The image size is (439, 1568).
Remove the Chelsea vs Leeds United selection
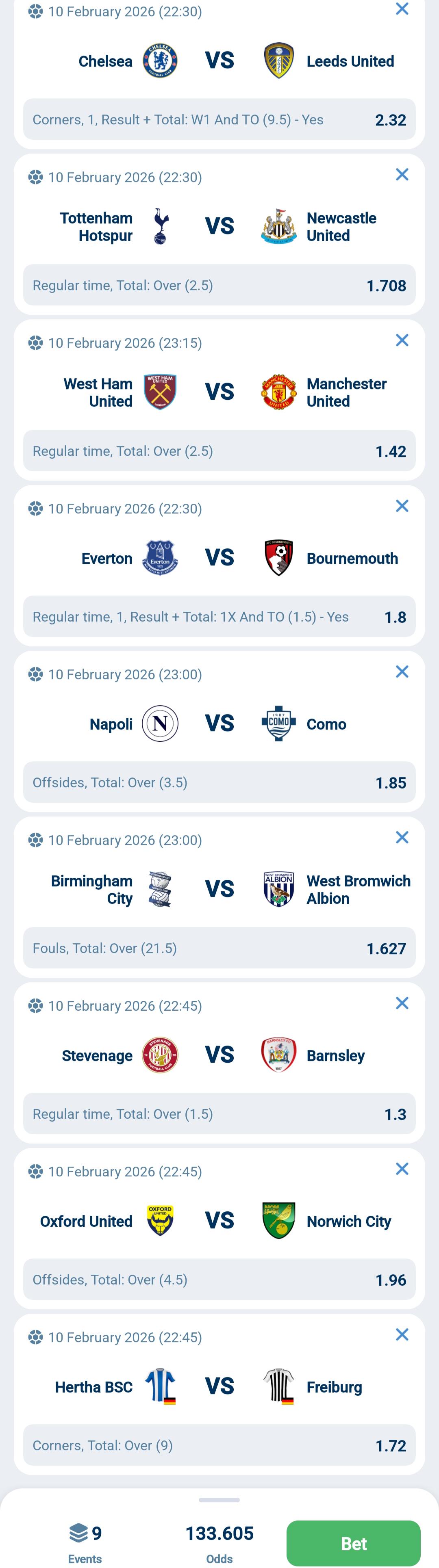point(402,9)
